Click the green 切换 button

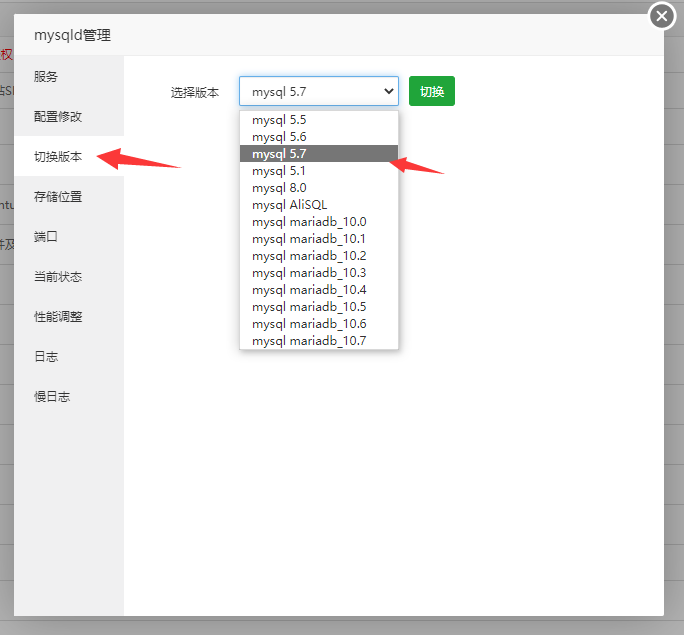pyautogui.click(x=432, y=91)
